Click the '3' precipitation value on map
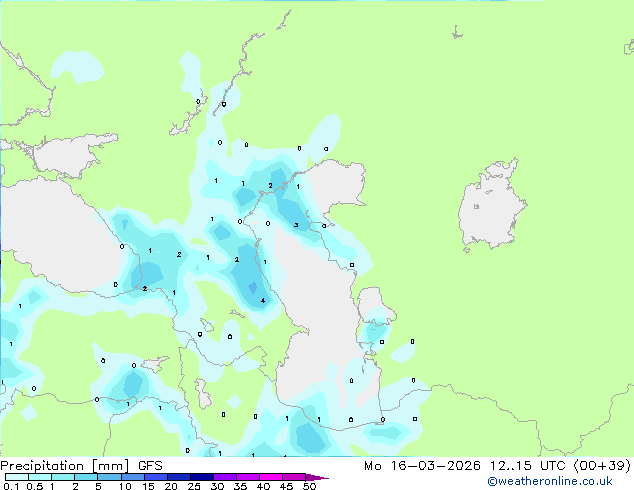634x490 pixels. tap(296, 225)
